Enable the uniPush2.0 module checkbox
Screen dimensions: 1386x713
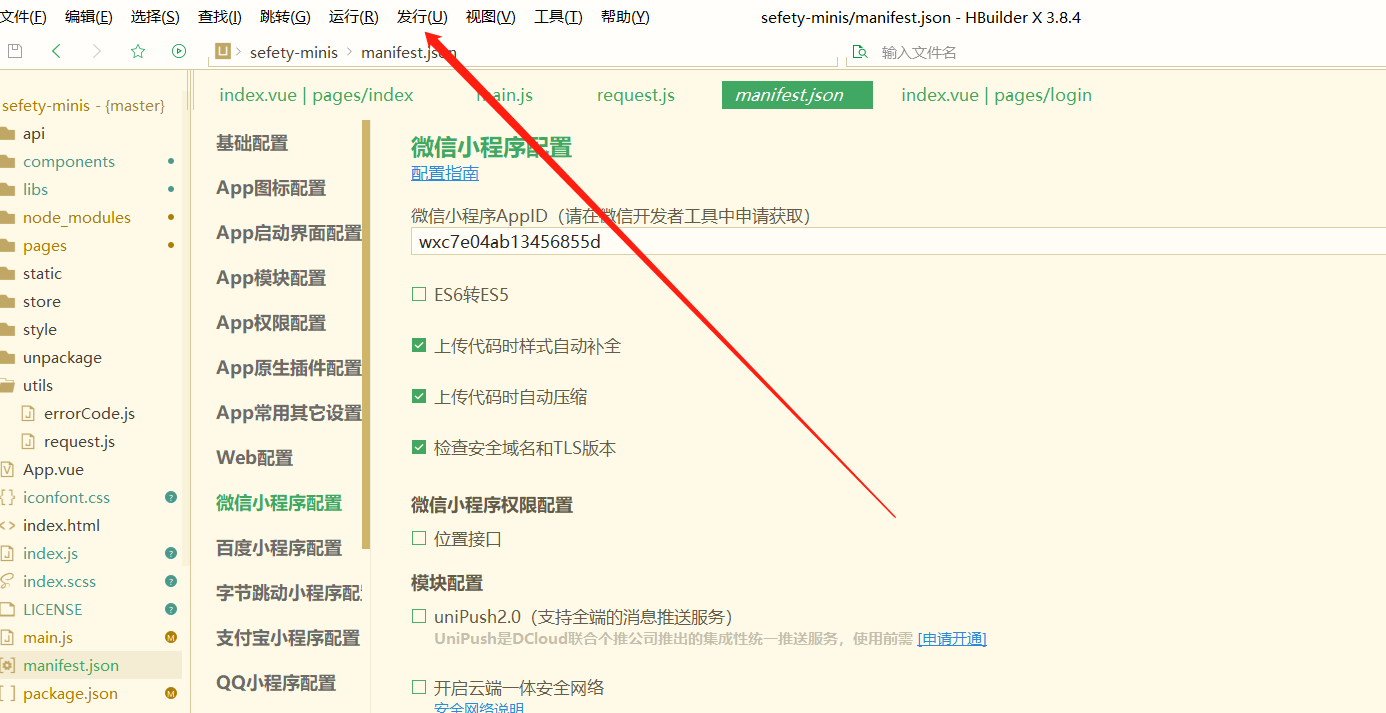click(x=419, y=617)
